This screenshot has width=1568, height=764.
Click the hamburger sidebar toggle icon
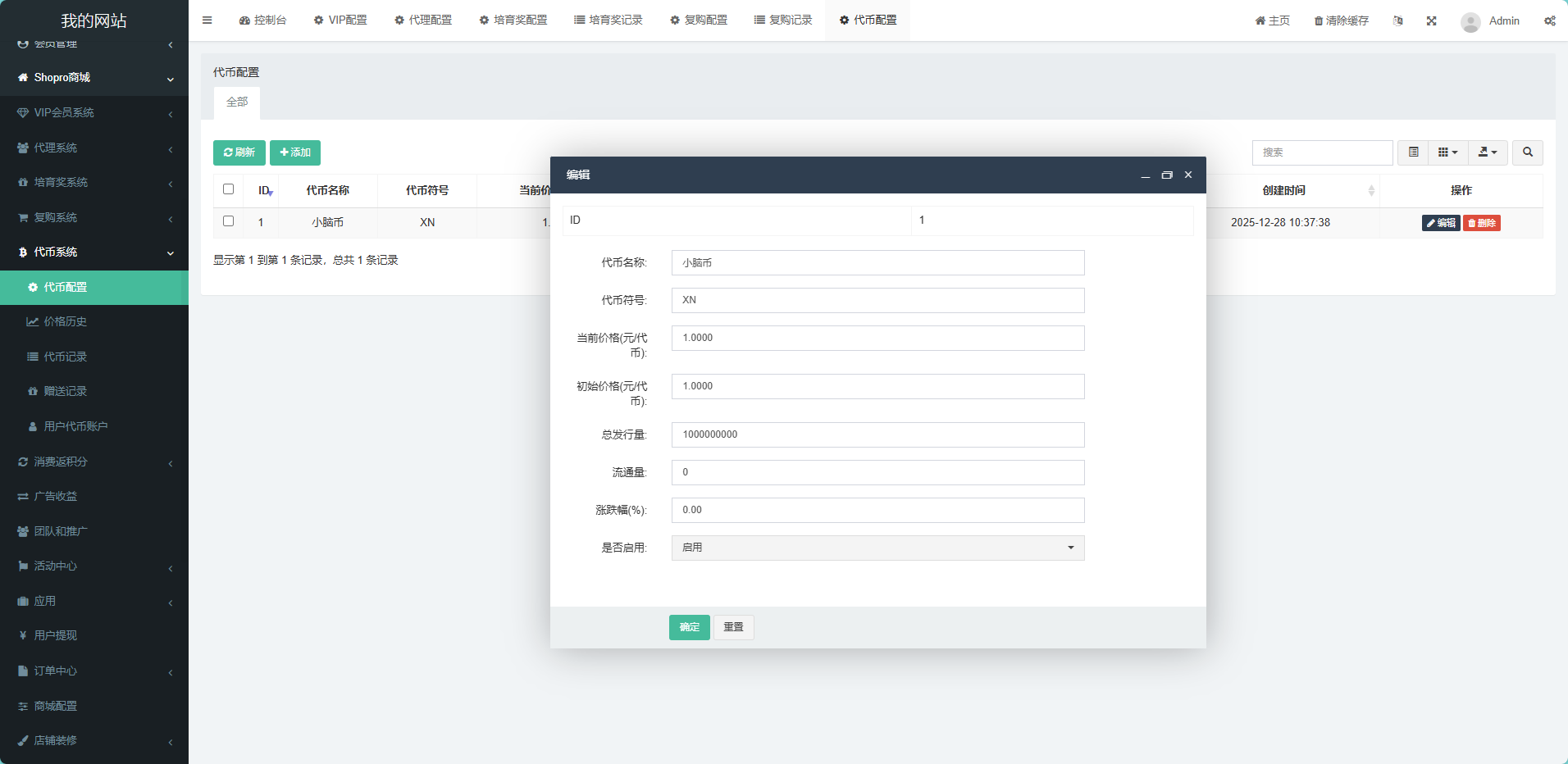click(x=207, y=20)
